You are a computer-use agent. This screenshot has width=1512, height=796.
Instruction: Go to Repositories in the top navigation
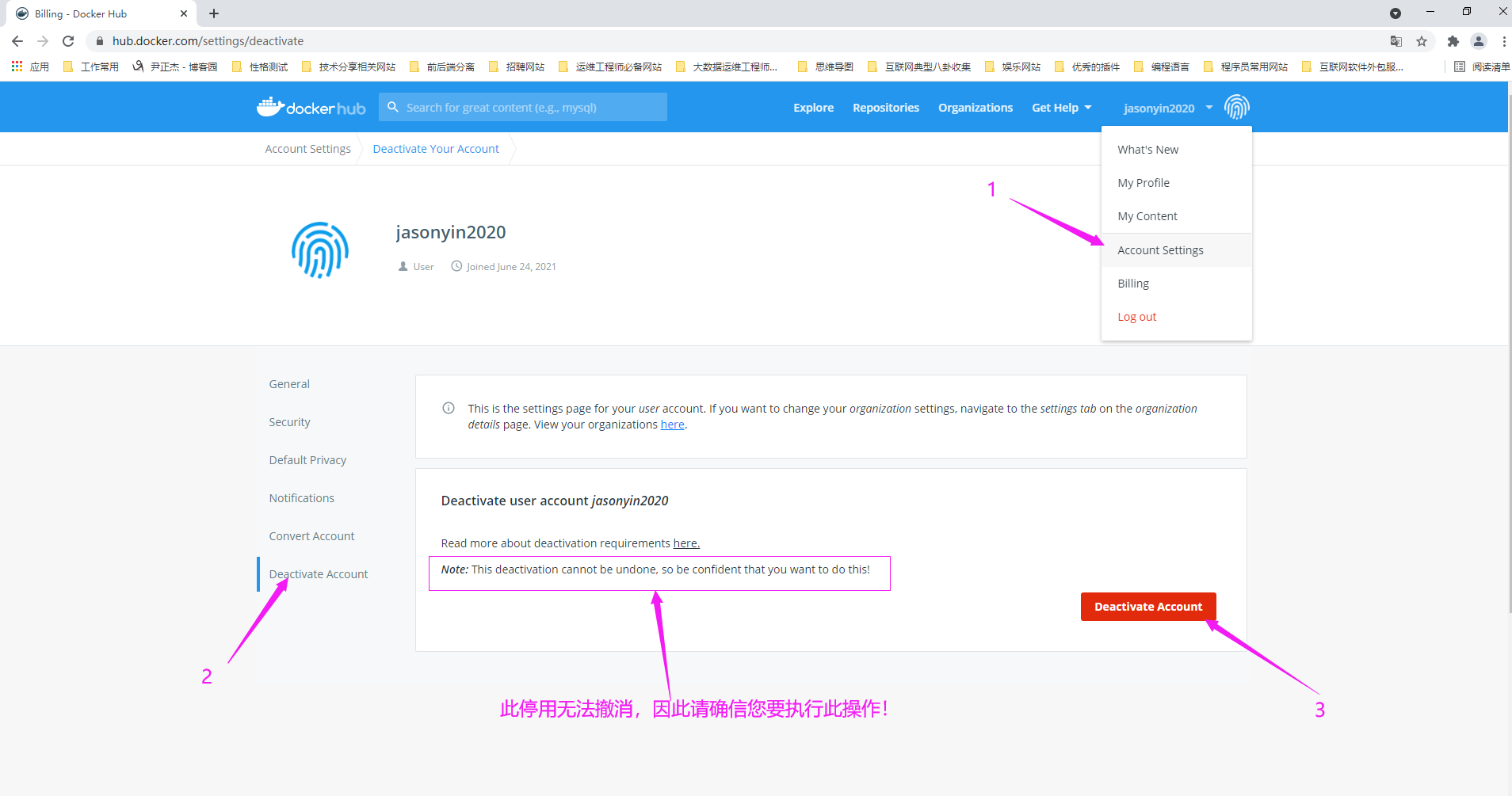(x=885, y=108)
